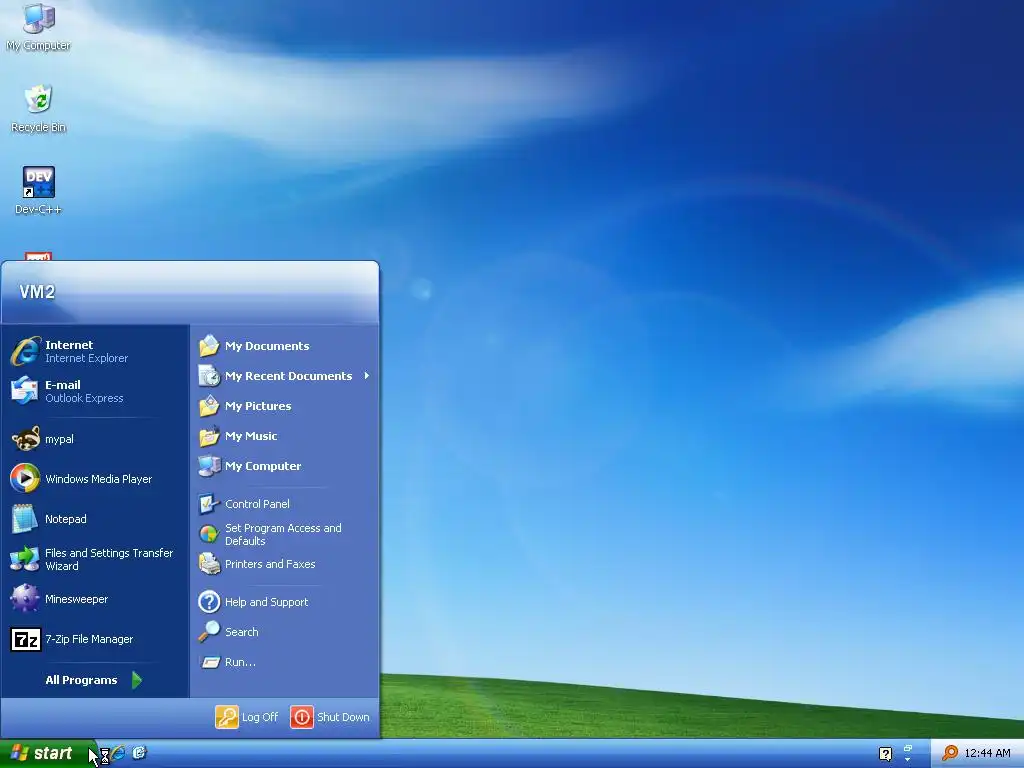Image resolution: width=1024 pixels, height=768 pixels.
Task: Open the help balloon icon on taskbar
Action: (x=885, y=754)
